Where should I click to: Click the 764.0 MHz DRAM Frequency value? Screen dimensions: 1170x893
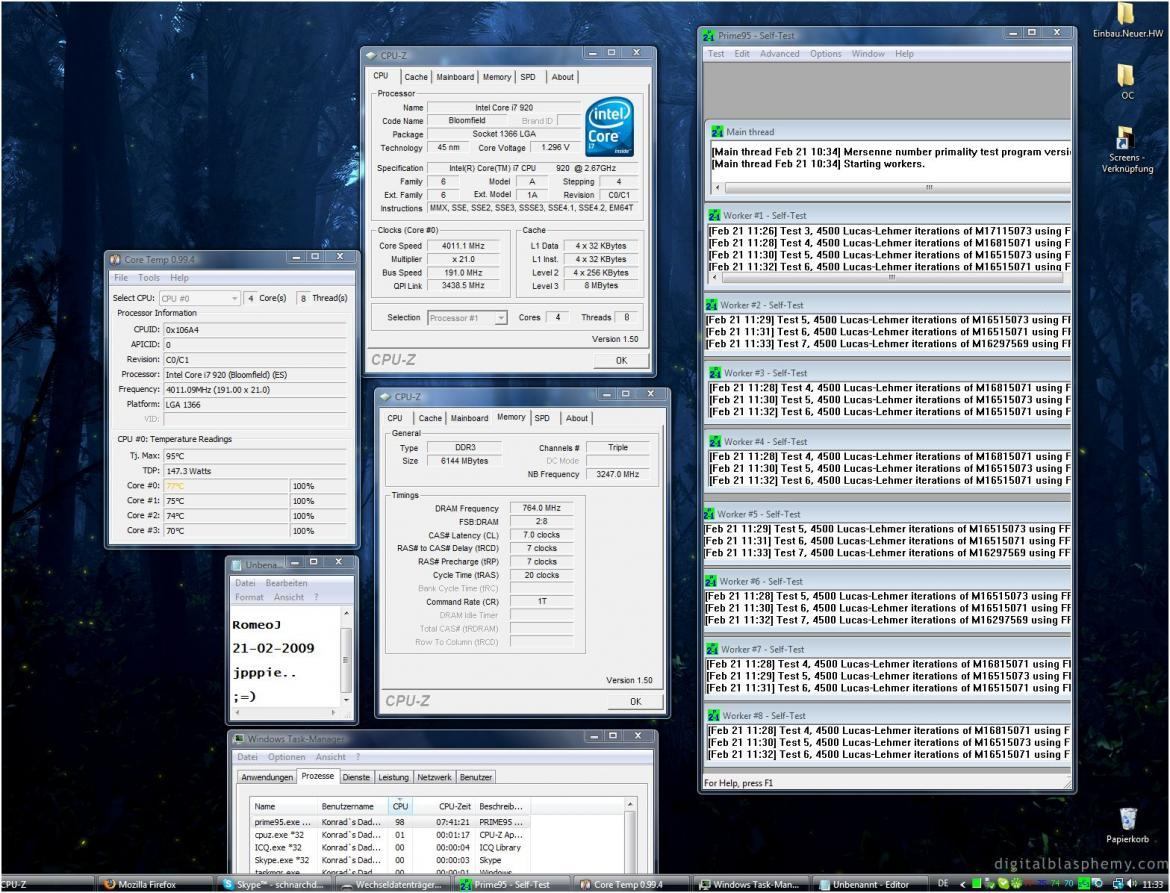coord(542,509)
